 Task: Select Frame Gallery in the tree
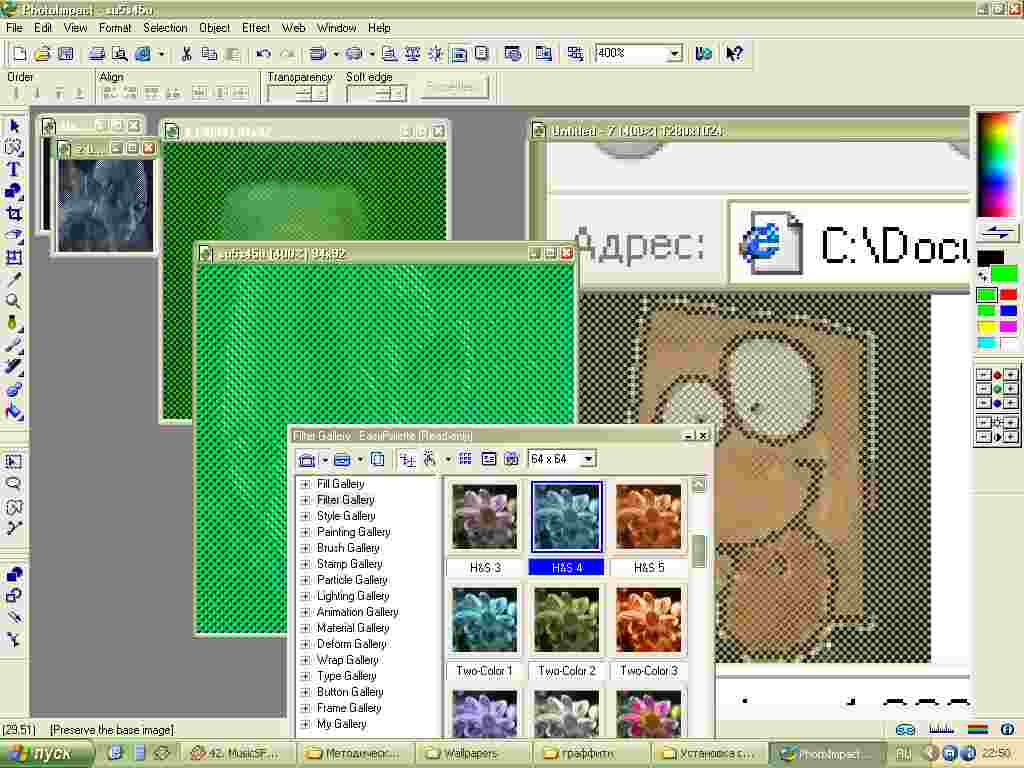pos(349,708)
